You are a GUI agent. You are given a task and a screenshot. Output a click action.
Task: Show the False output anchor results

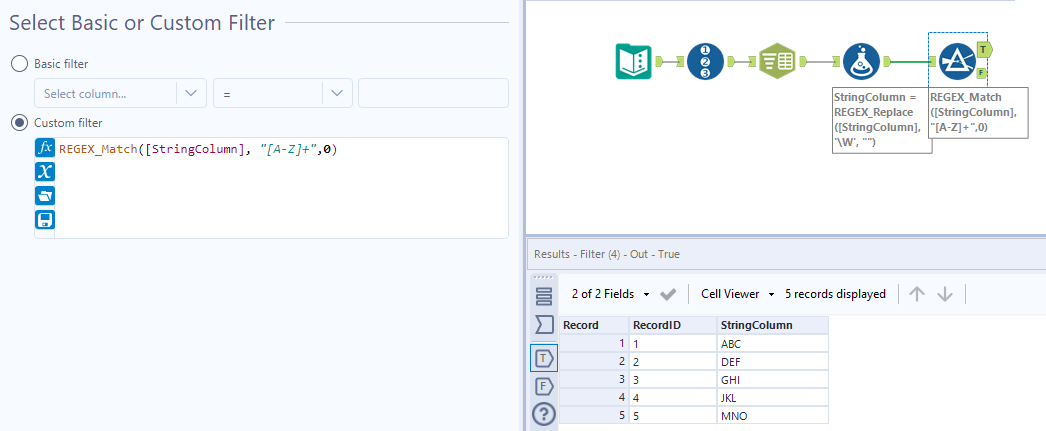544,386
